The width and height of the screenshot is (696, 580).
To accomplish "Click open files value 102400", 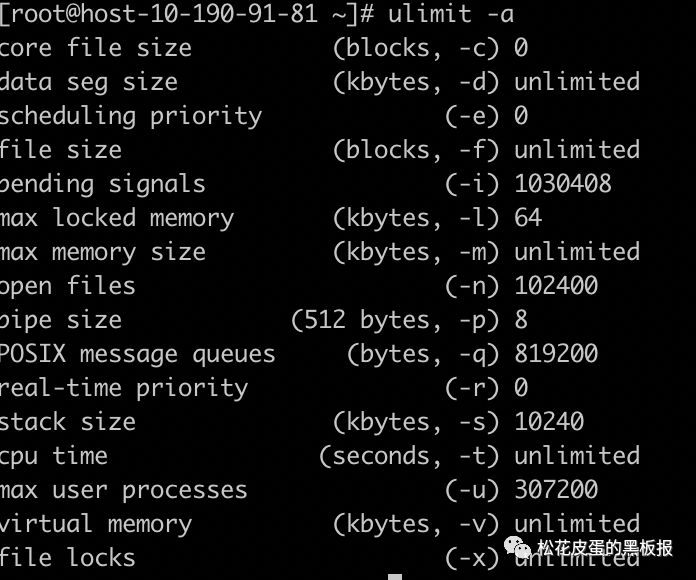I will click(555, 286).
